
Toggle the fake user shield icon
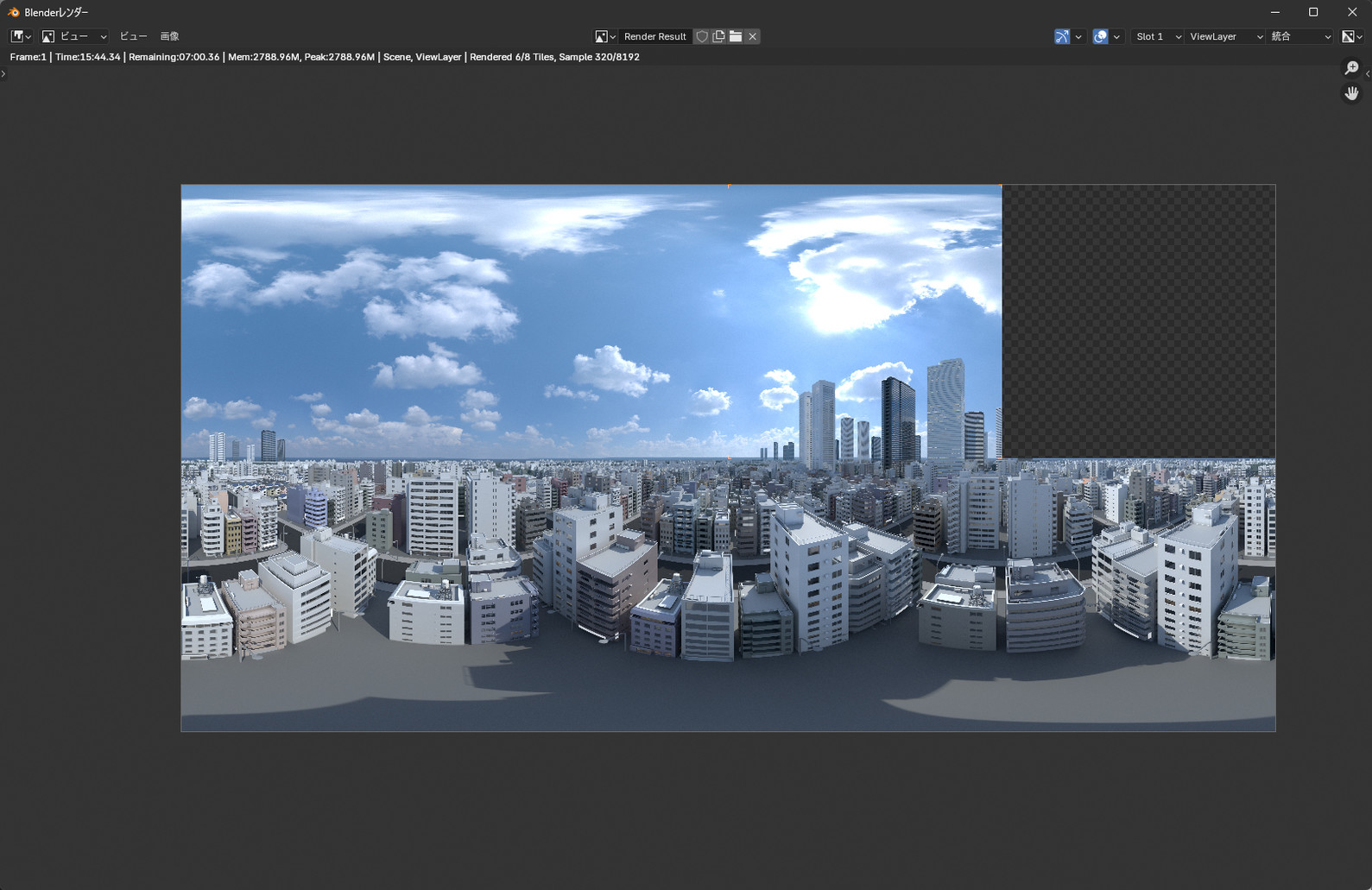pos(702,36)
